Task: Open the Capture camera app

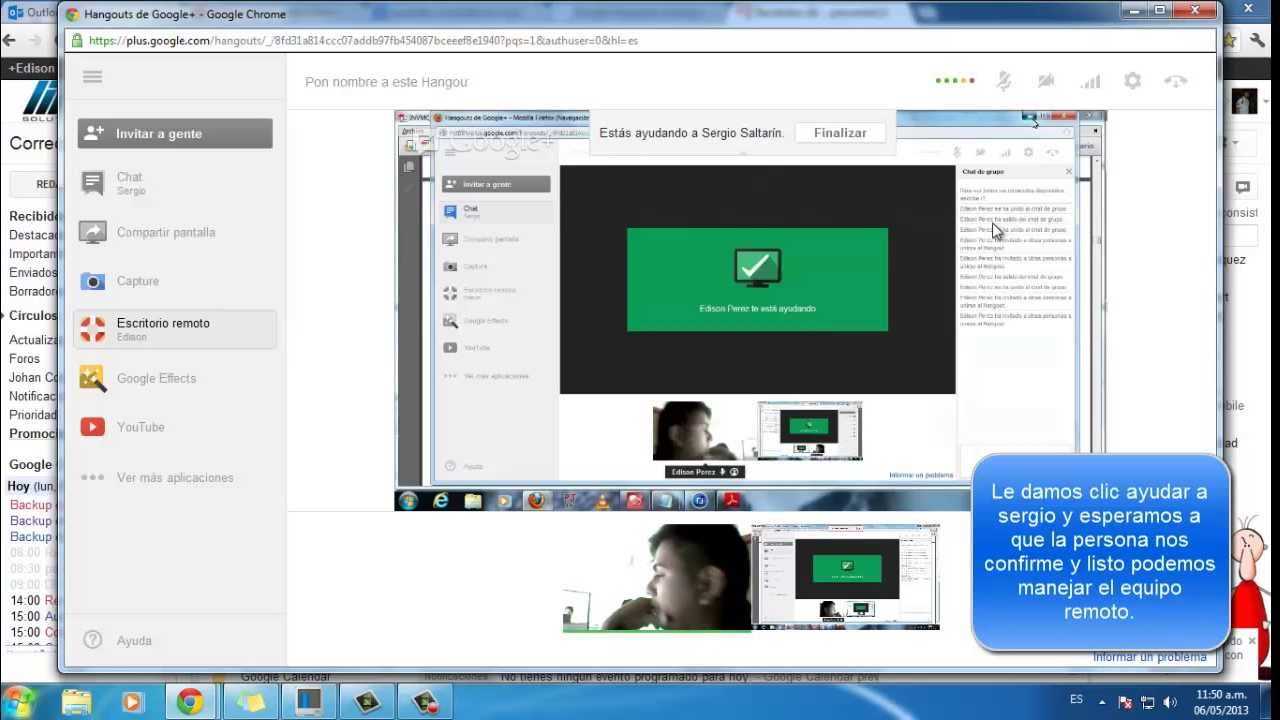Action: [x=137, y=281]
